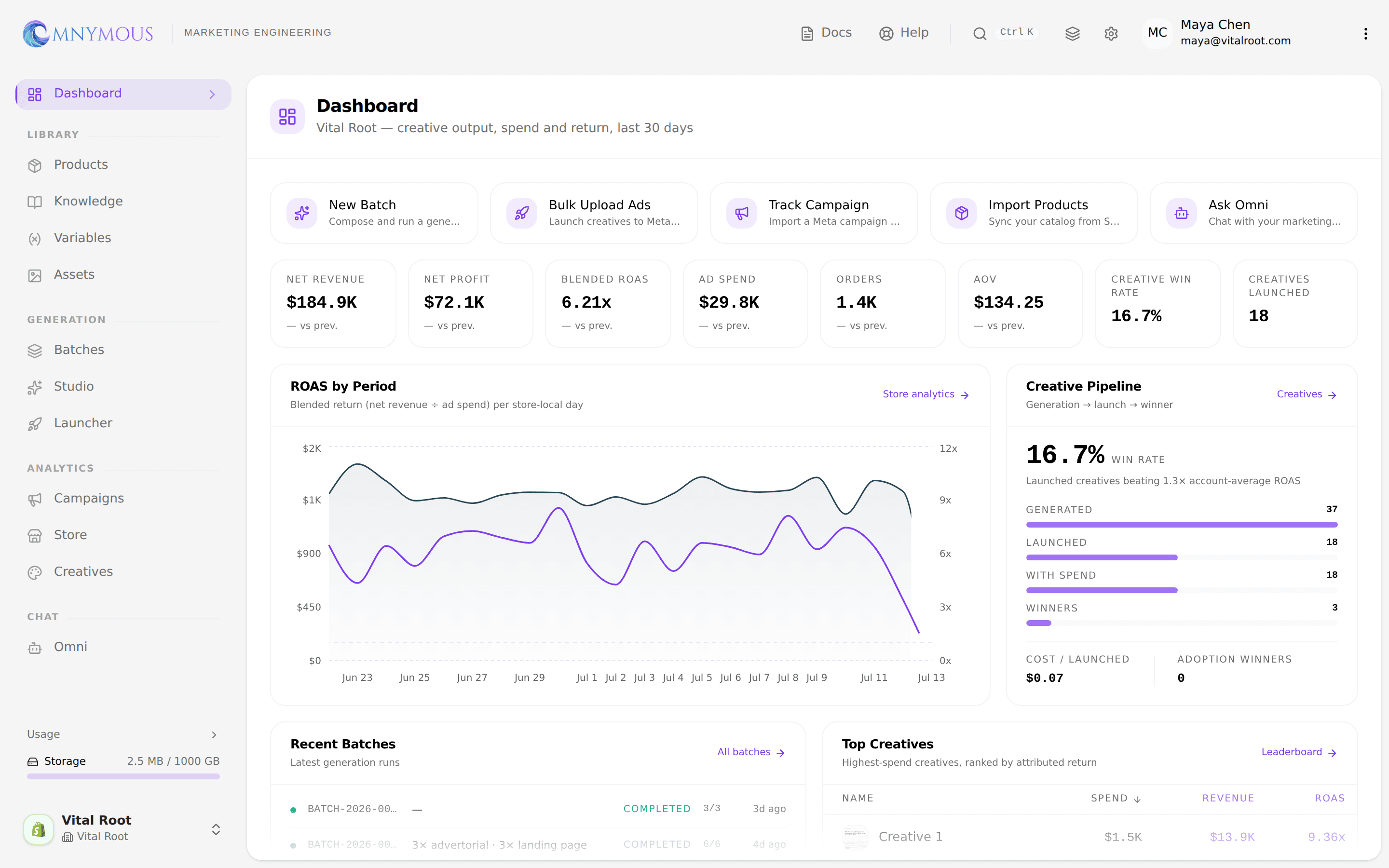Click the Import Products box icon
This screenshot has height=868, width=1389.
pos(961,213)
